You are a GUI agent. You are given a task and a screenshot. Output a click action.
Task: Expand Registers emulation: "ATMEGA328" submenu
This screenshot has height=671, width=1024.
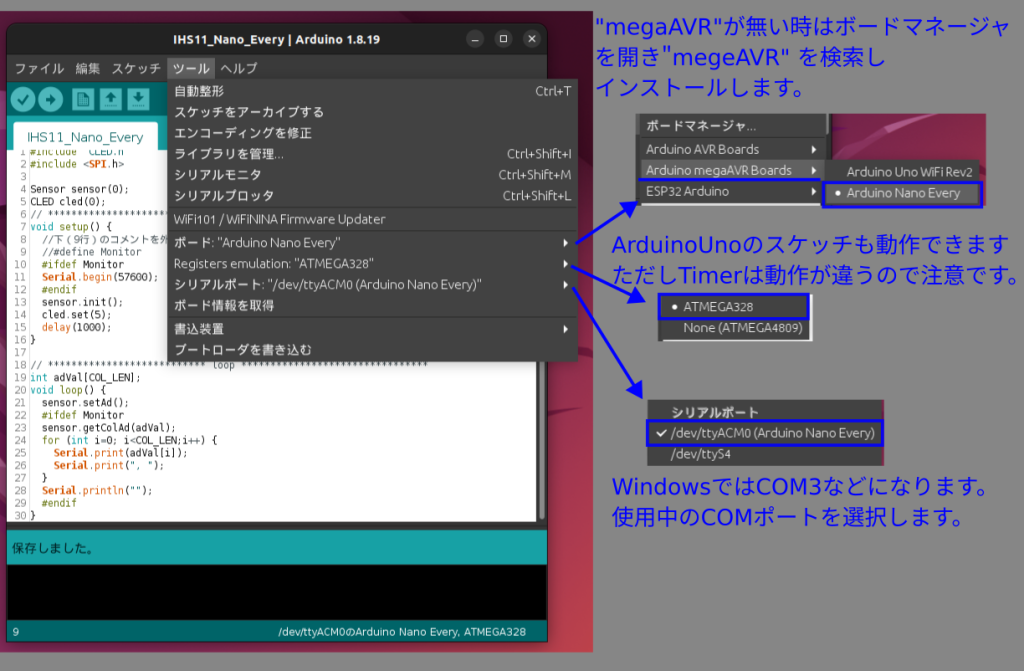click(x=372, y=264)
